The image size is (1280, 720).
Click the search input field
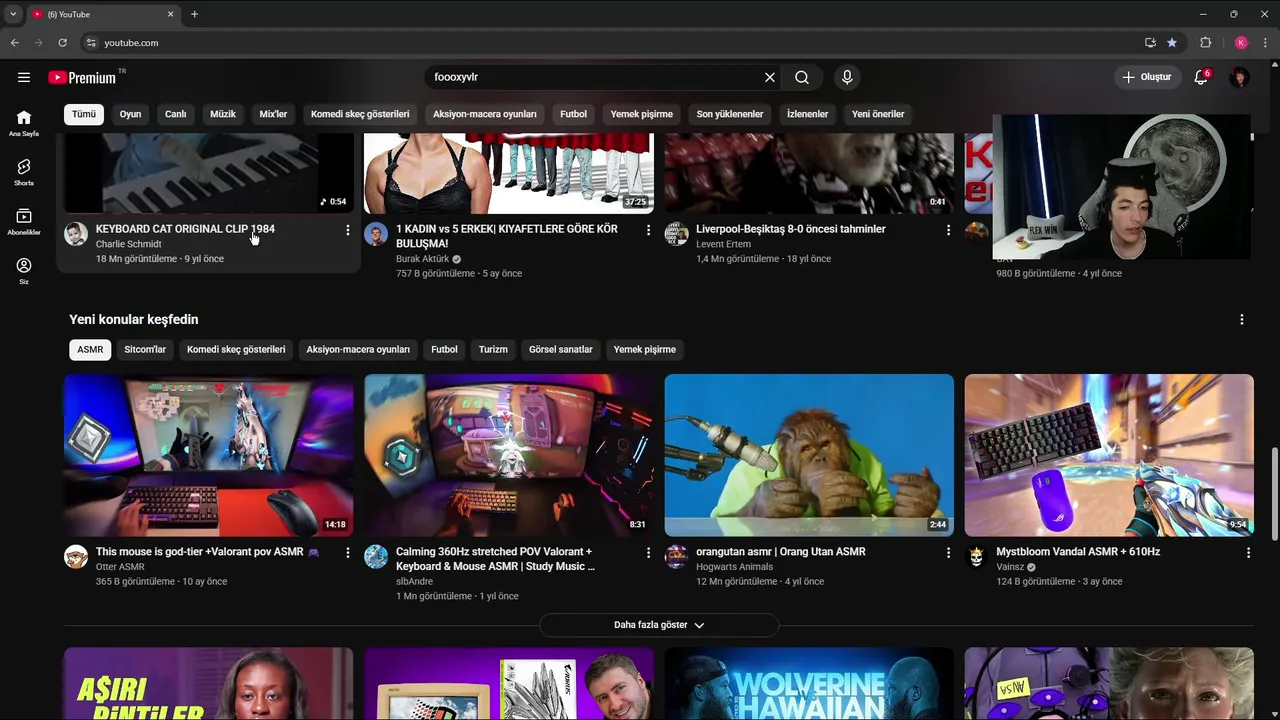595,77
